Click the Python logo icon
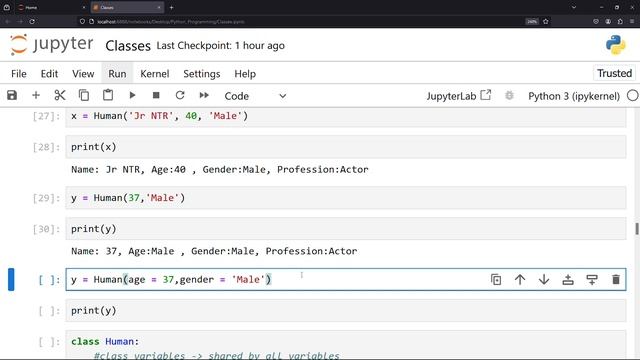The height and width of the screenshot is (360, 640). coord(616,44)
